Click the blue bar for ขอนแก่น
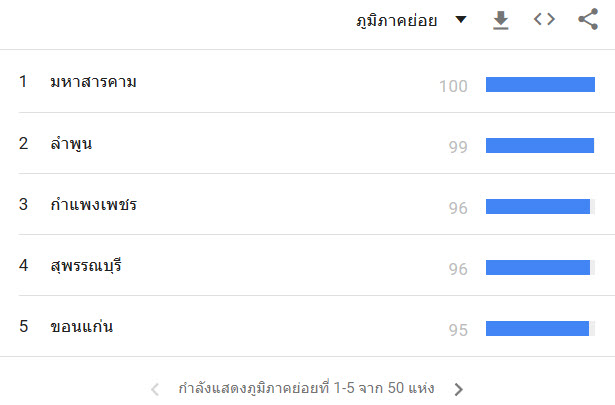This screenshot has width=615, height=405. (x=537, y=329)
